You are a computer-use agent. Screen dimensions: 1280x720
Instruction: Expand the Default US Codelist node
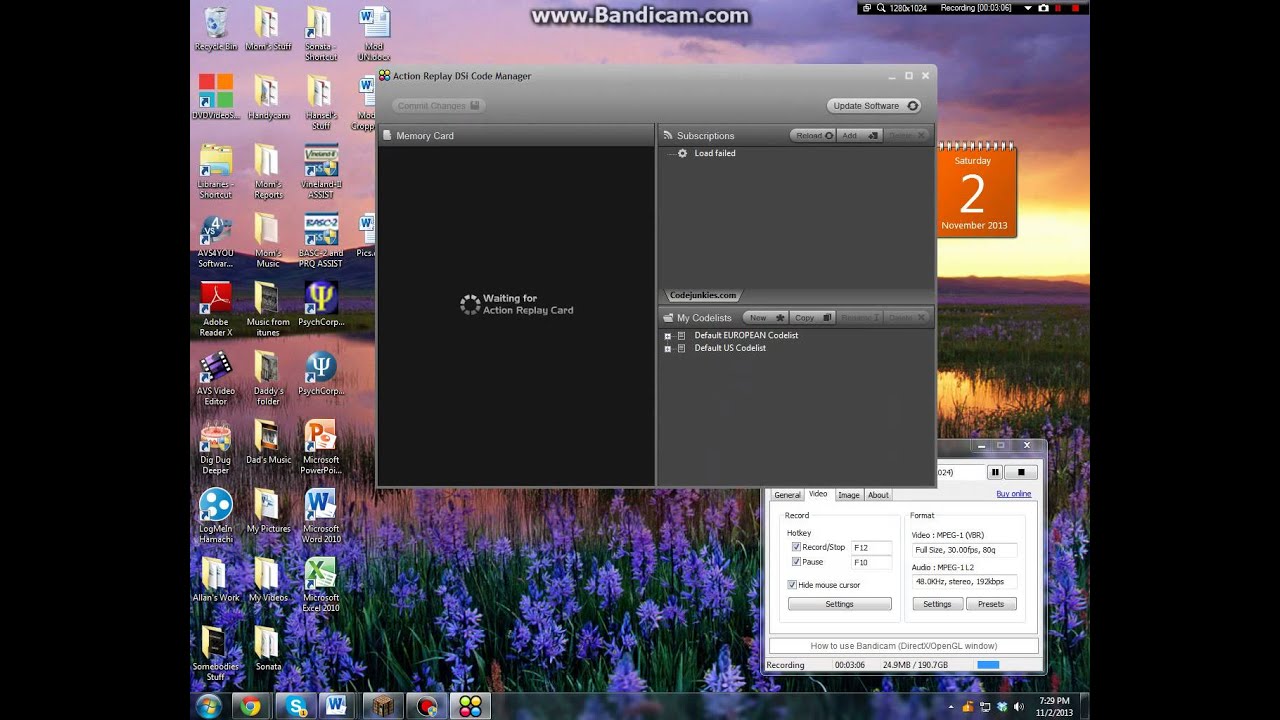668,348
